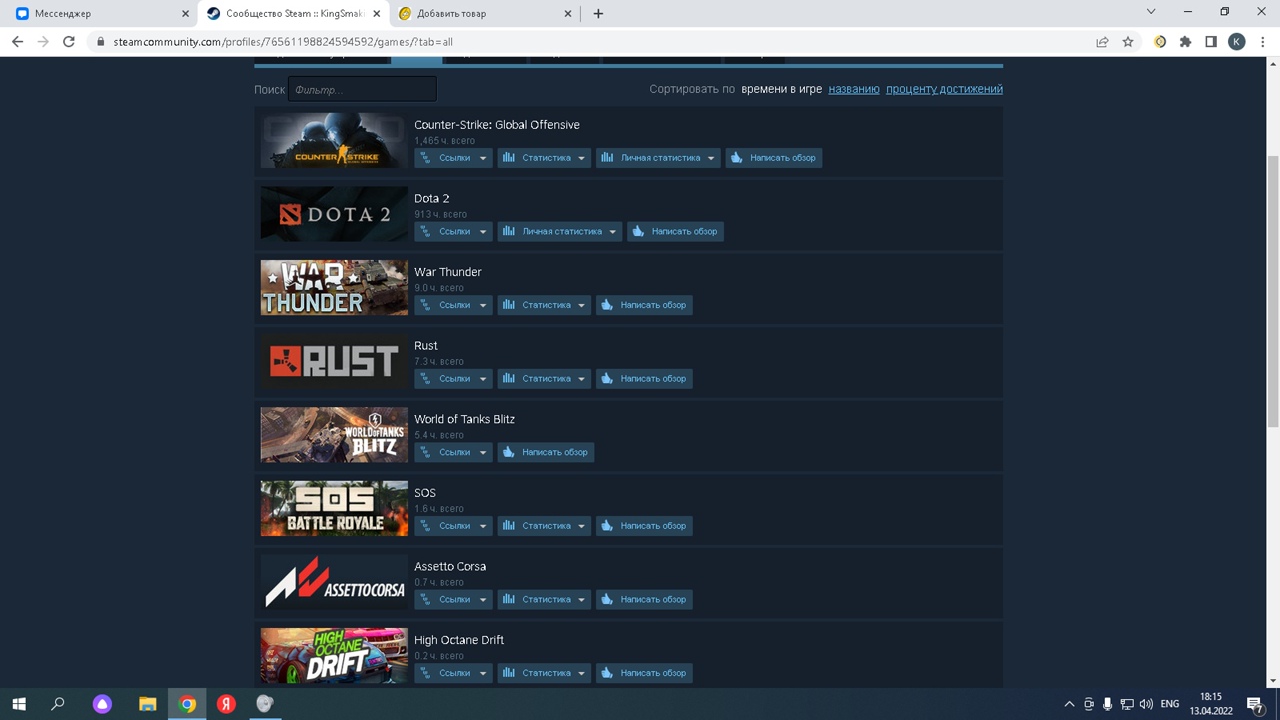Open Chrome three-dot menu
This screenshot has width=1280, height=720.
pyautogui.click(x=1262, y=42)
